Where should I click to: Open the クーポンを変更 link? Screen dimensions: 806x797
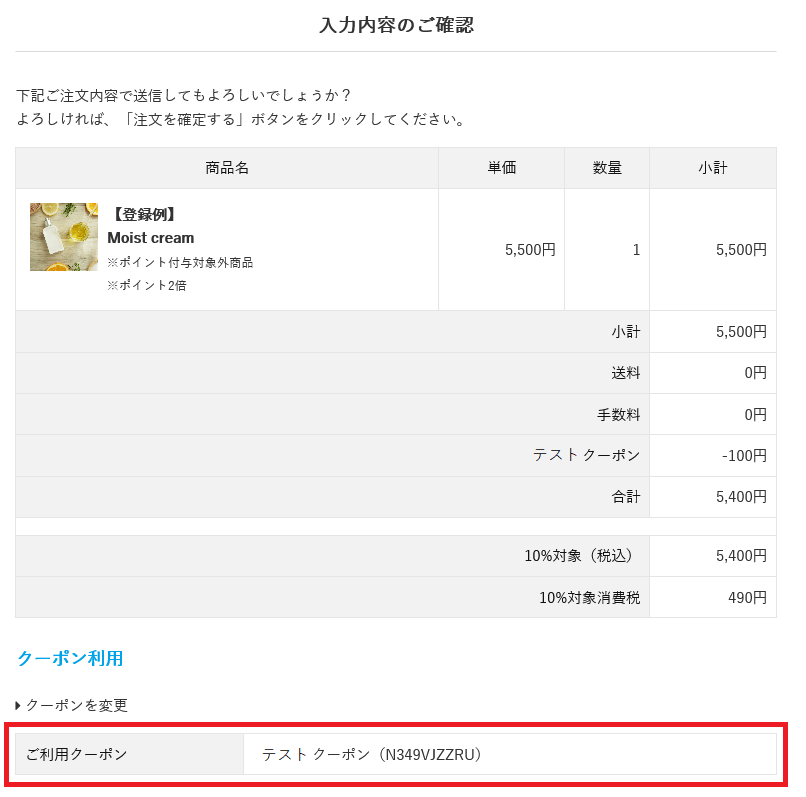77,705
